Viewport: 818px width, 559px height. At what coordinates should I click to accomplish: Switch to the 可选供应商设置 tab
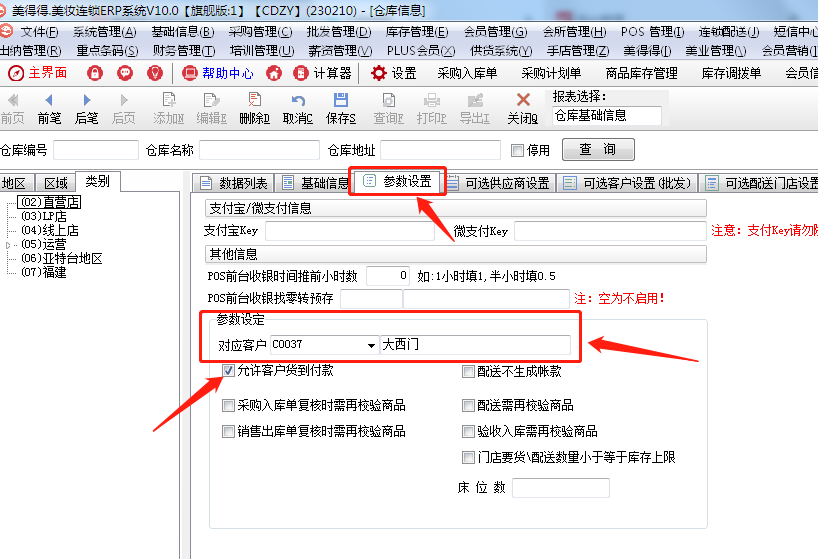click(499, 183)
